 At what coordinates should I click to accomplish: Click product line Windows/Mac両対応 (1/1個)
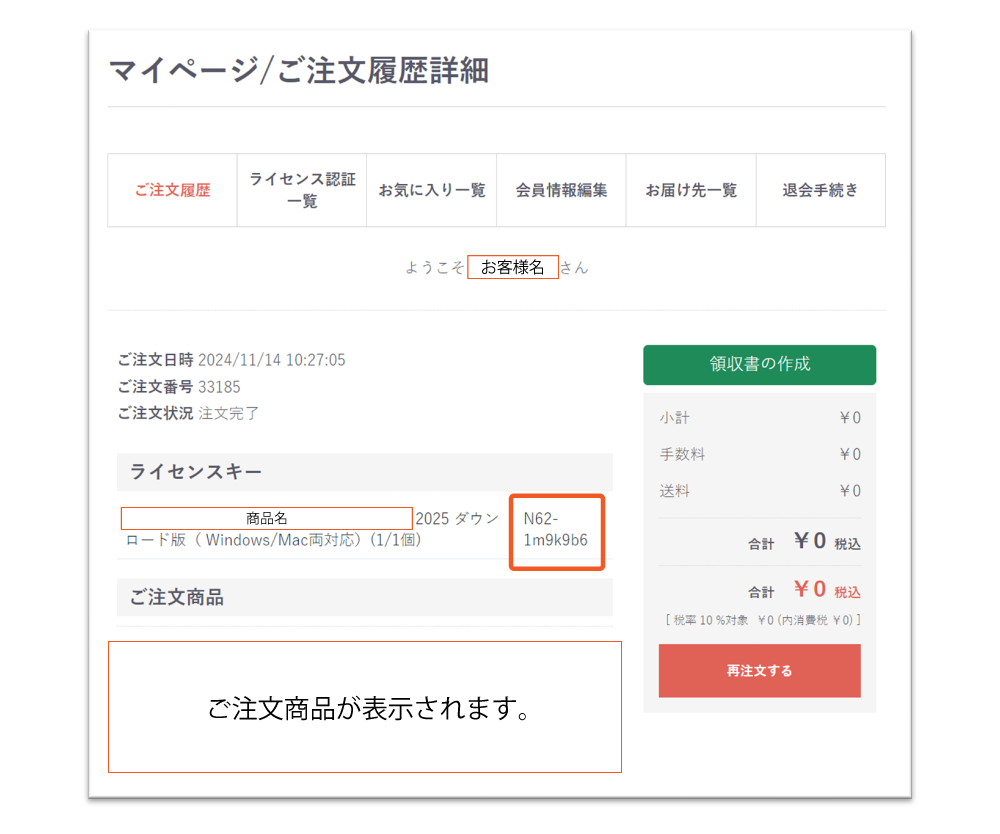pos(274,540)
